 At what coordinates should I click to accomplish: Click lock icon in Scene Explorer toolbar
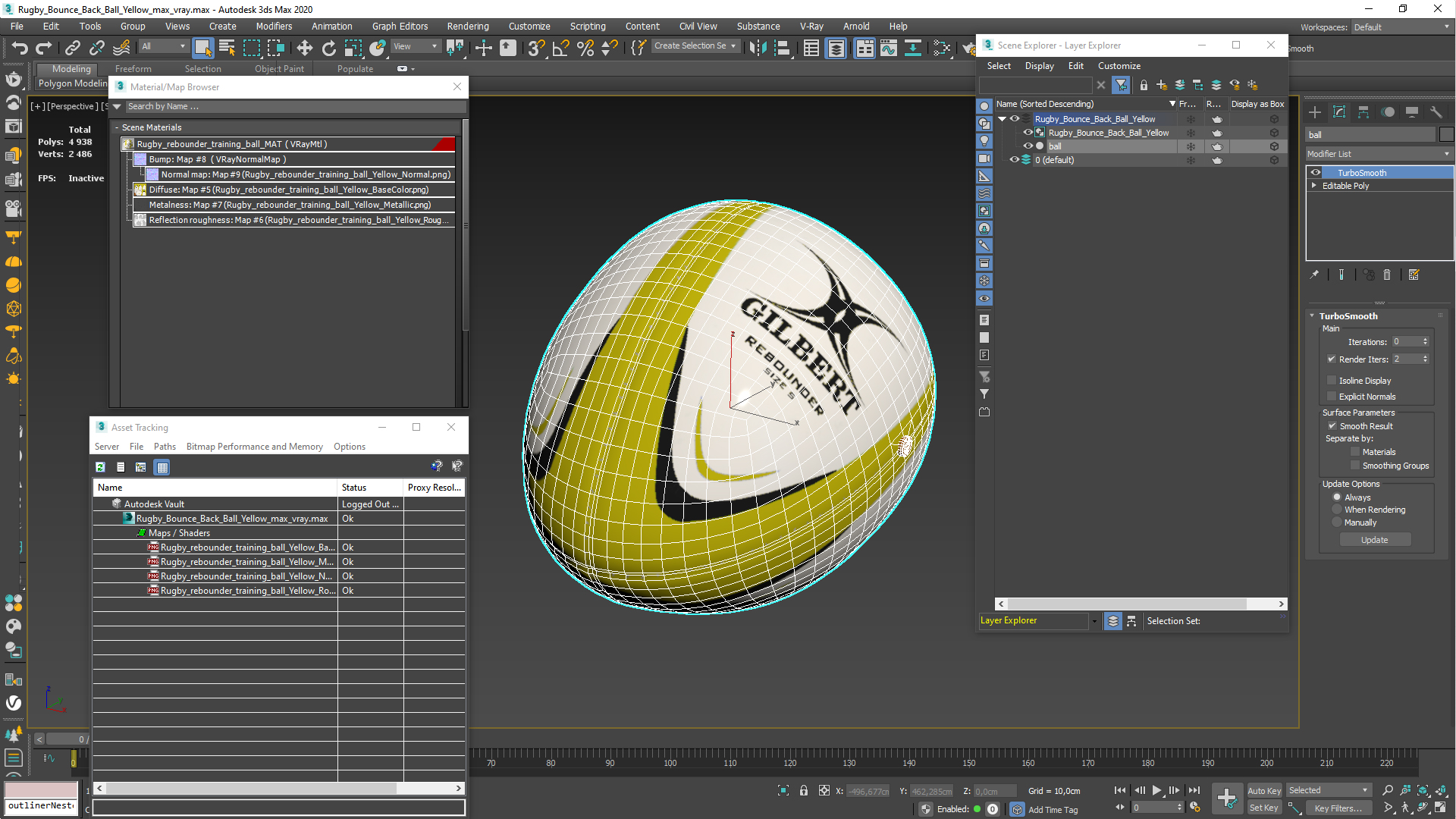tap(1144, 85)
